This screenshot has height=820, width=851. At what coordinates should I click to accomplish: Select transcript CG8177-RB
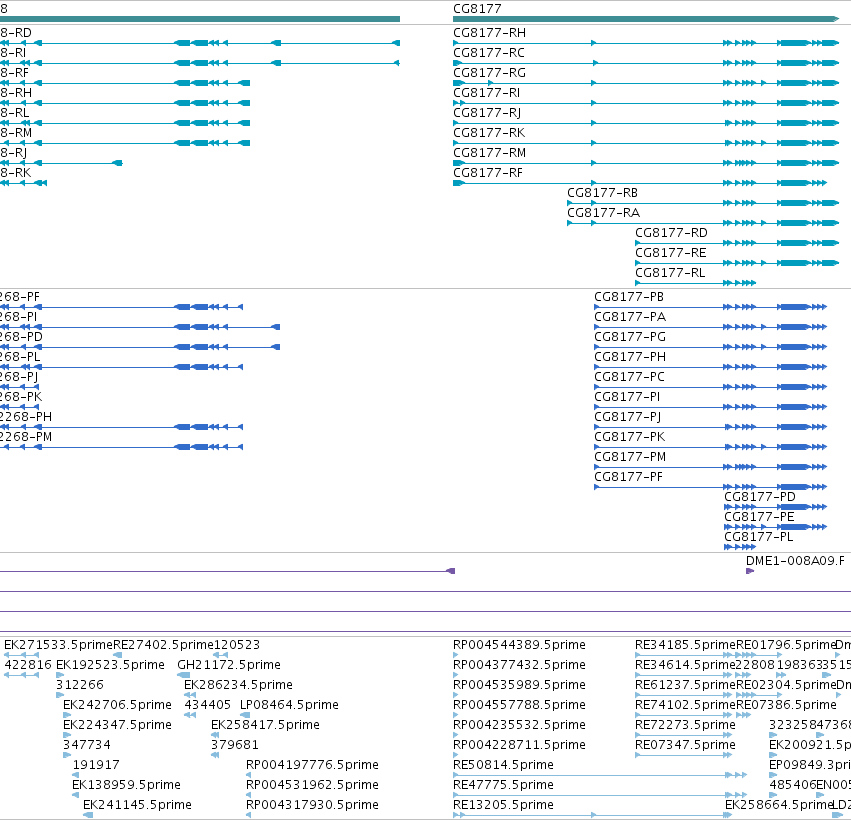(602, 193)
